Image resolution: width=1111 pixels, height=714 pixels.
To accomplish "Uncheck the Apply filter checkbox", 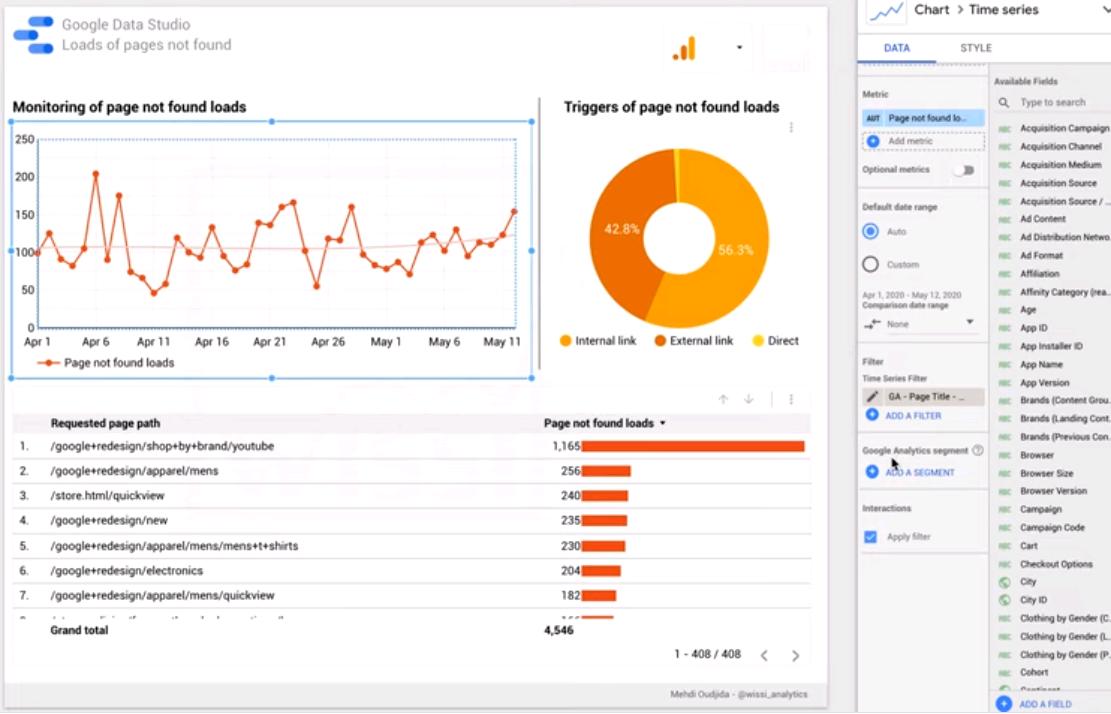I will (869, 535).
